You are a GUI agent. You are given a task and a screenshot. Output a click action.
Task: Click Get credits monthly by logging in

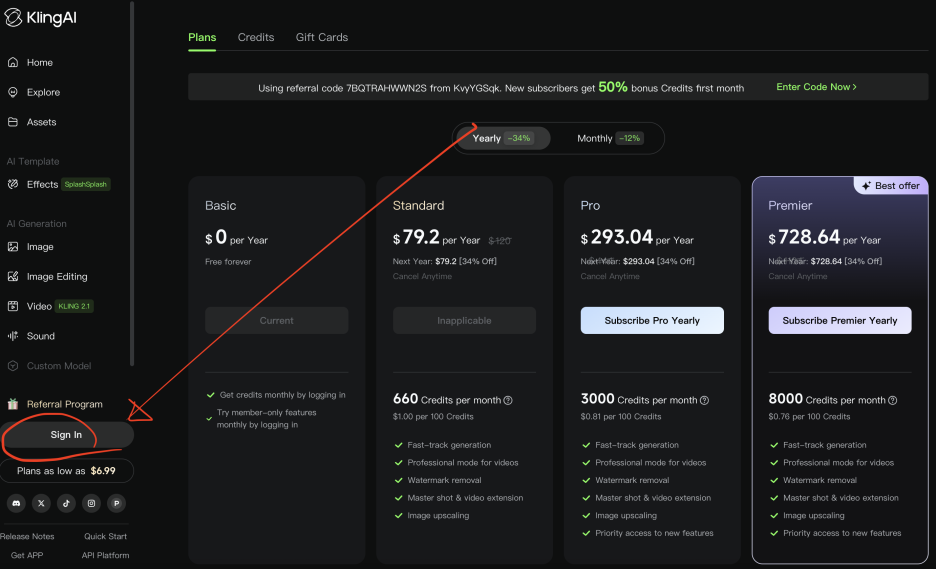282,395
